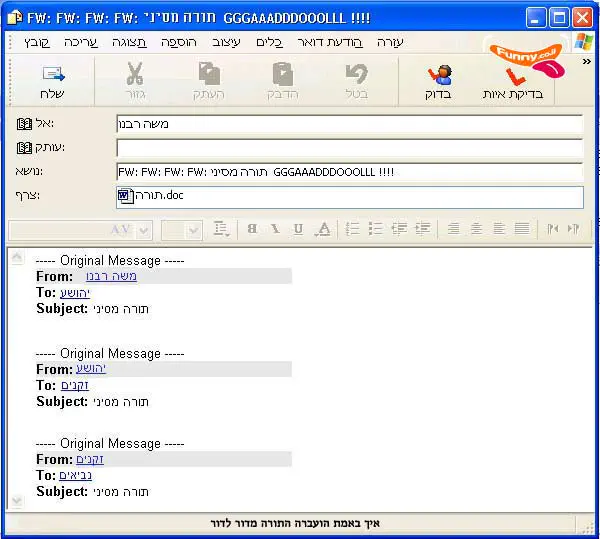Click the משה רבנו sender link
The image size is (600, 539).
111,276
